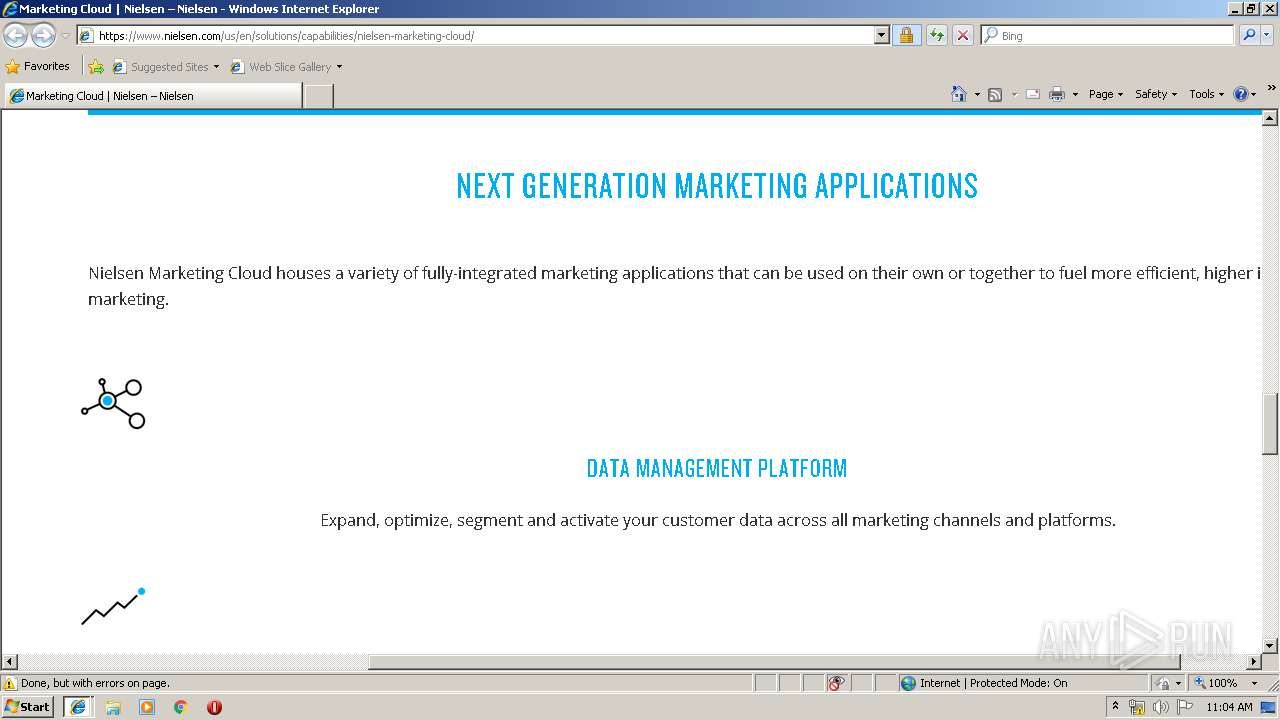The image size is (1280, 720).
Task: Open Windows Explorer folder taskbar icon
Action: (x=113, y=707)
